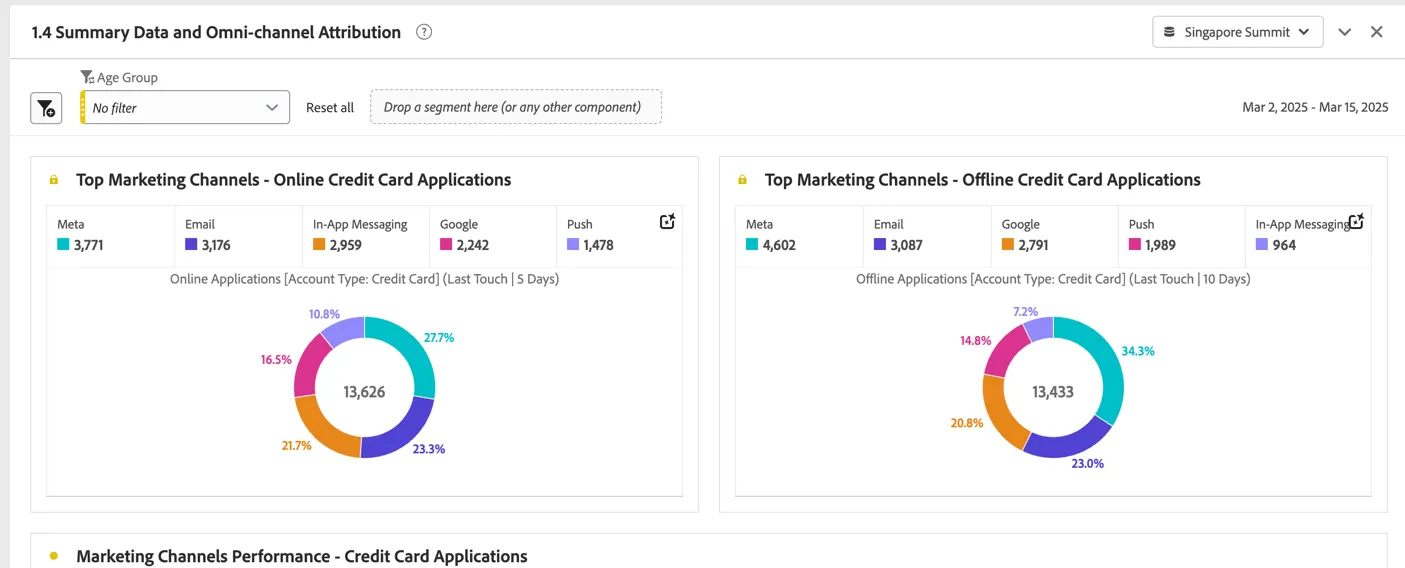Click the AI insights icon on Online donut chart
Image resolution: width=1405 pixels, height=568 pixels.
click(668, 222)
